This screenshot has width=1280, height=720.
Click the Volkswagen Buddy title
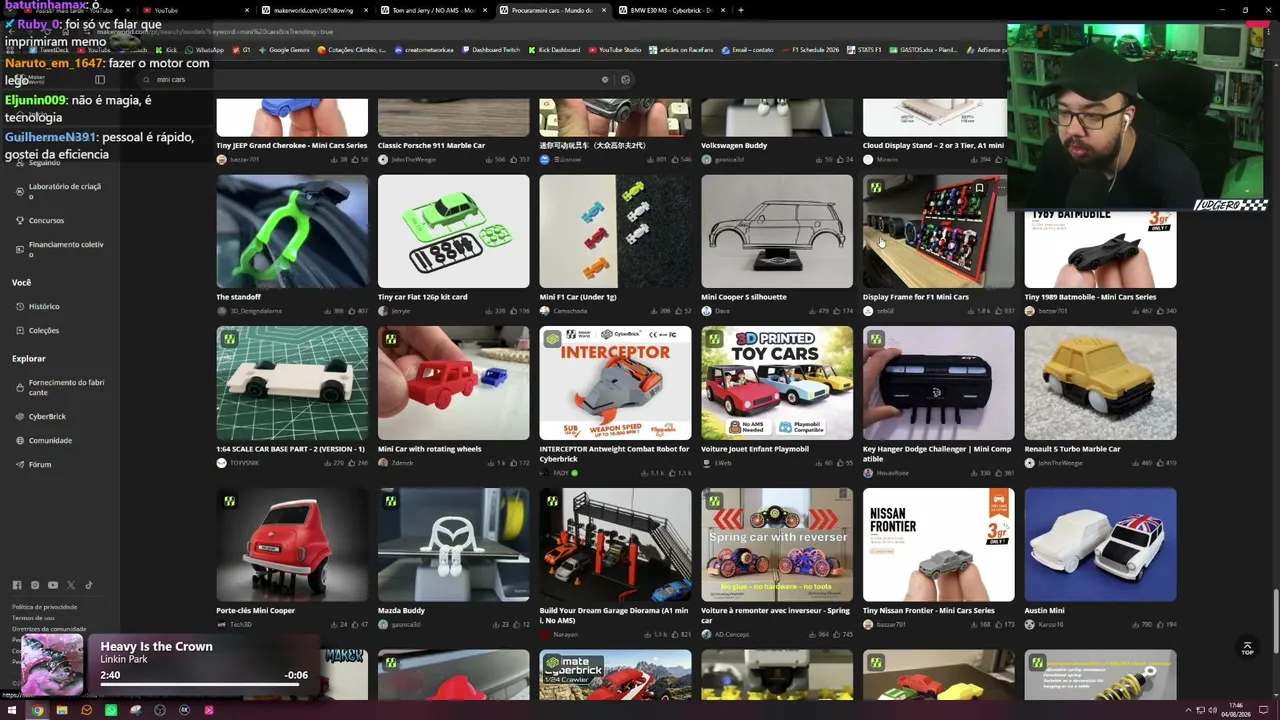click(735, 145)
